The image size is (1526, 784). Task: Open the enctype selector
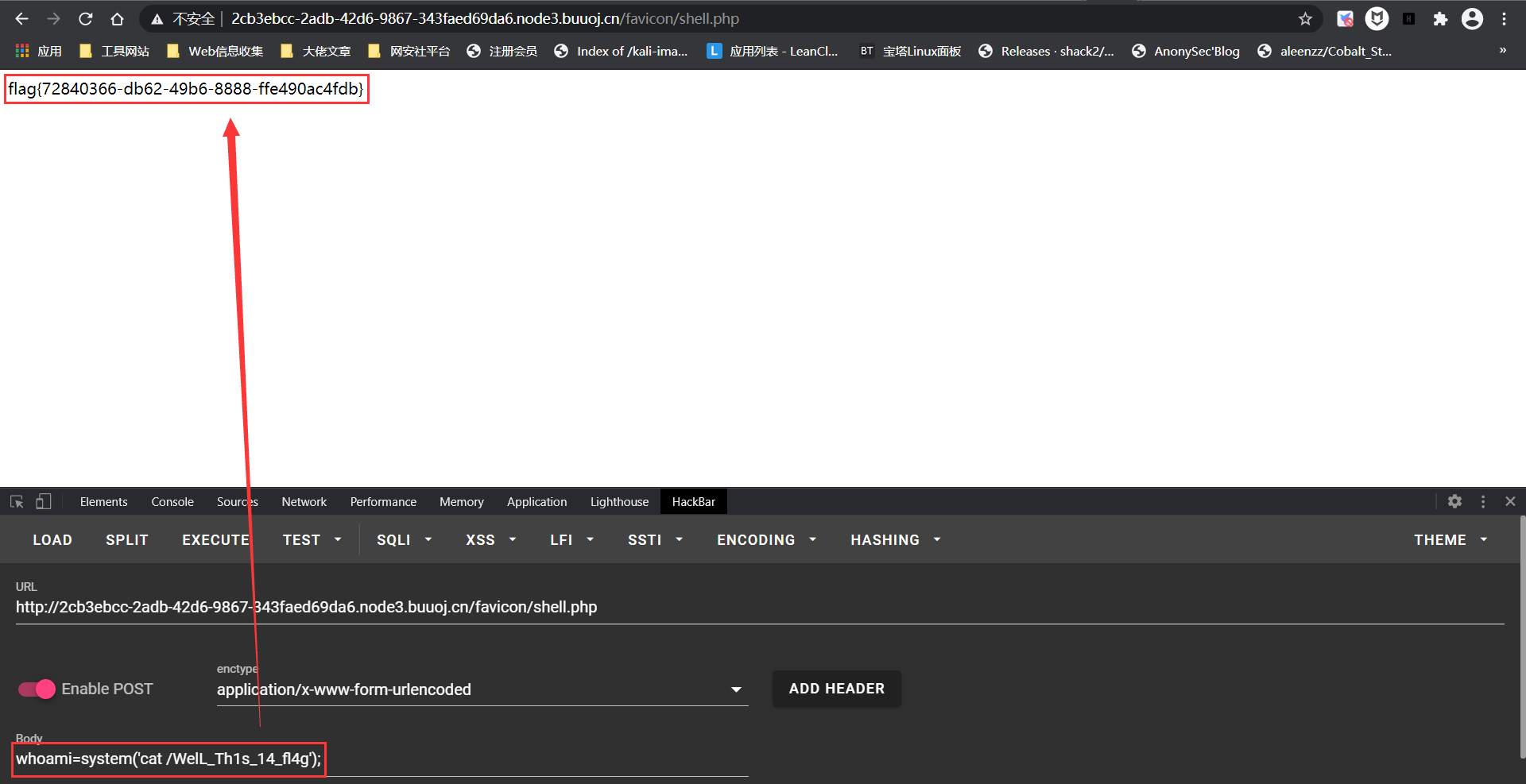(x=482, y=689)
